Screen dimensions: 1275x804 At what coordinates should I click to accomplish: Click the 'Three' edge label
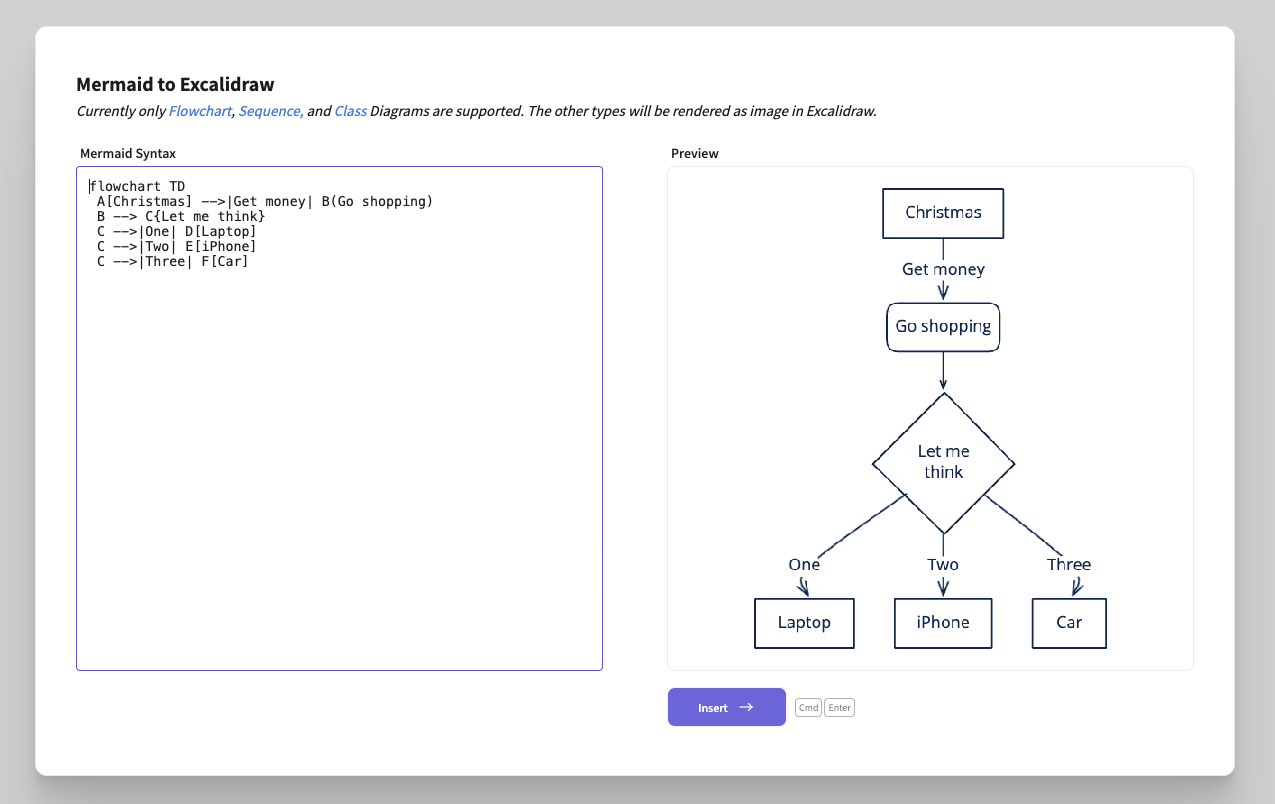(x=1069, y=565)
